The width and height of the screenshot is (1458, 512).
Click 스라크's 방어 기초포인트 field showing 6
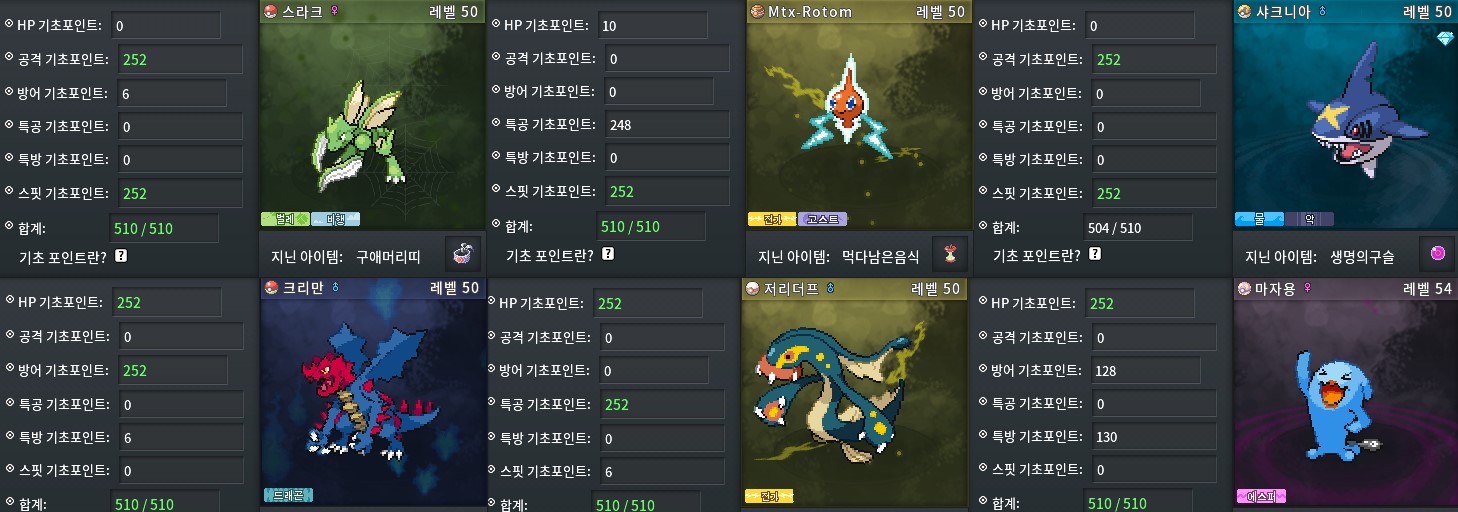tap(172, 93)
